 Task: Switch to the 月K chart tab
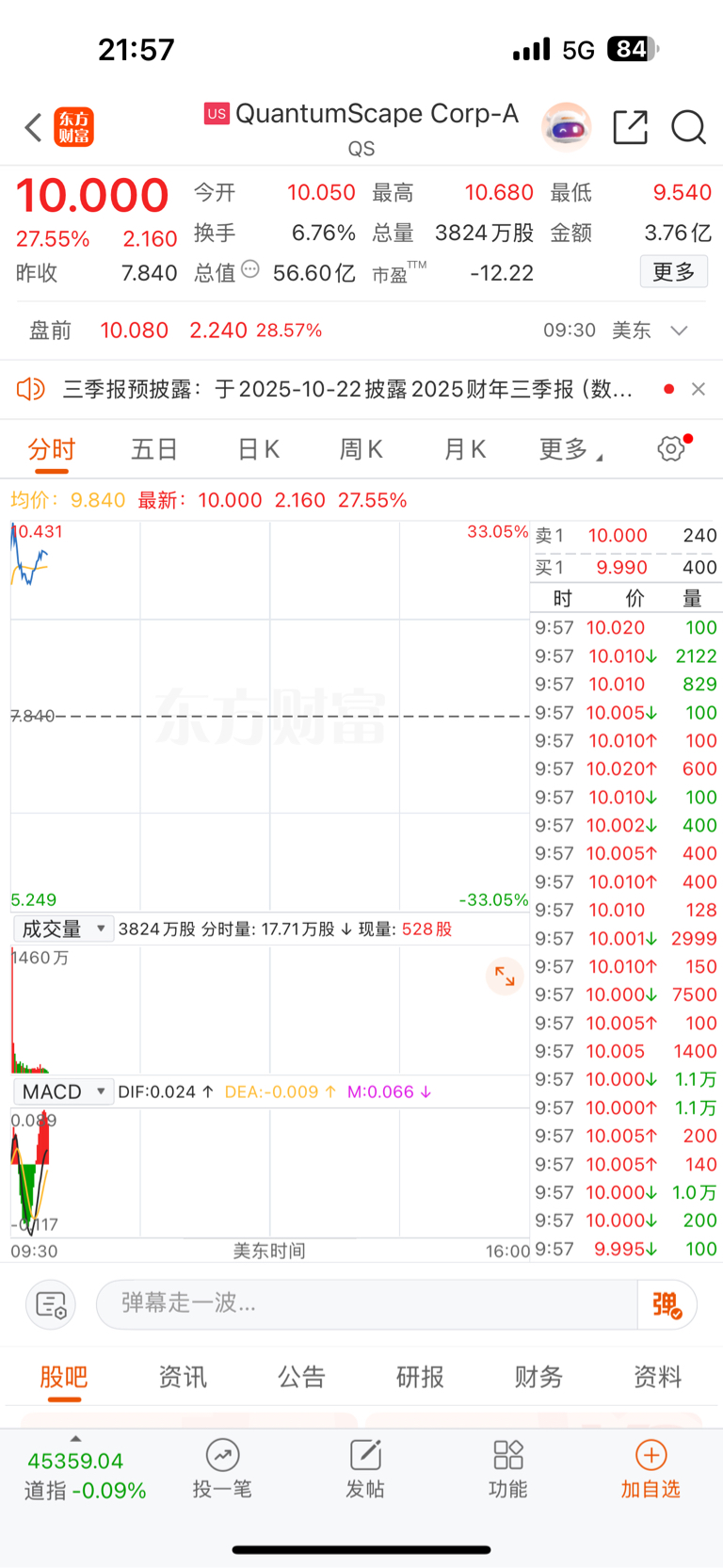(465, 450)
